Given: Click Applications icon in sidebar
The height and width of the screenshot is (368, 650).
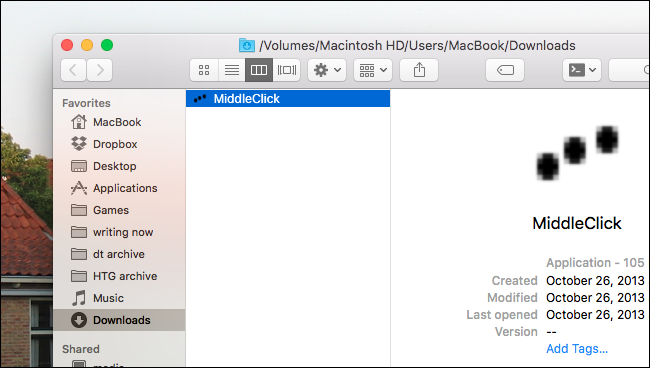Looking at the screenshot, I should (x=79, y=188).
